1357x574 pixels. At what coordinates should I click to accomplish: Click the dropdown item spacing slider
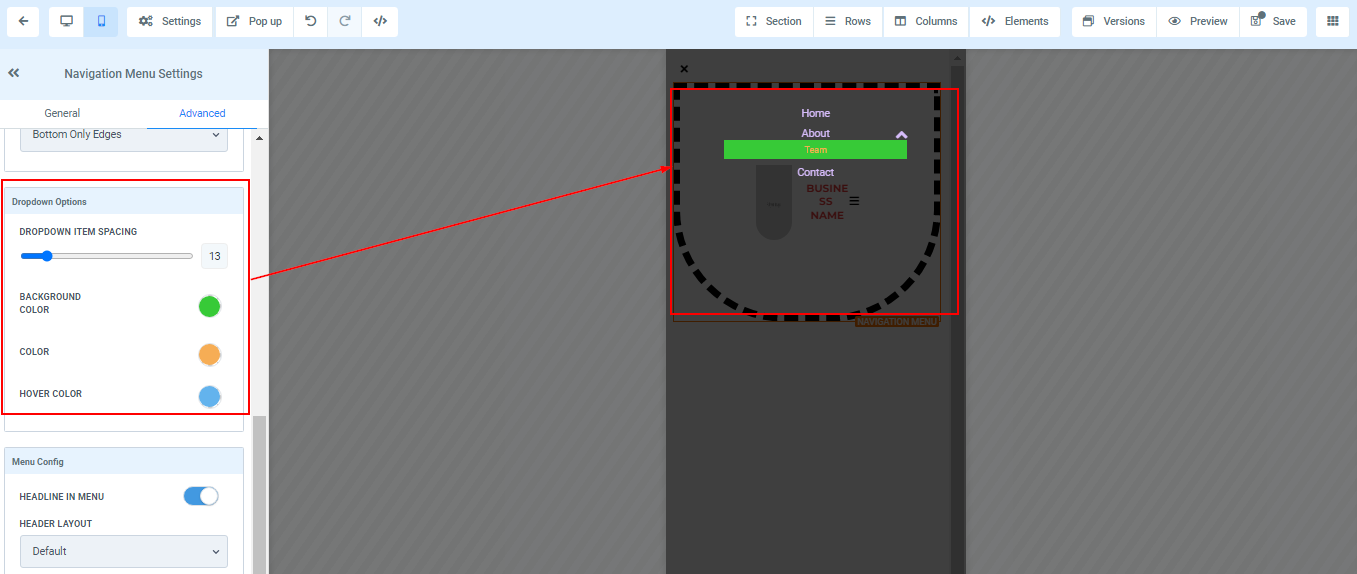point(106,256)
